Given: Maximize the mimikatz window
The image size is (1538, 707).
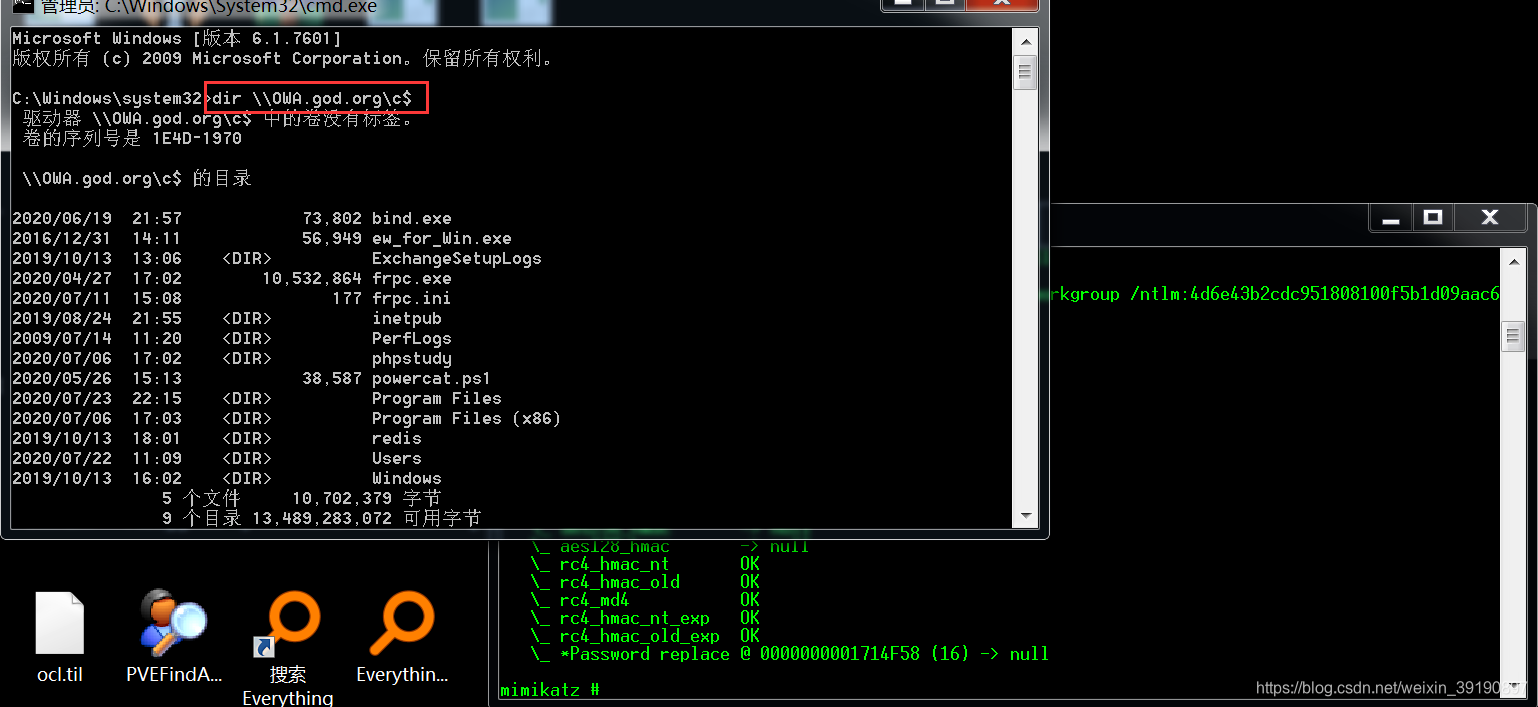Looking at the screenshot, I should 1433,218.
